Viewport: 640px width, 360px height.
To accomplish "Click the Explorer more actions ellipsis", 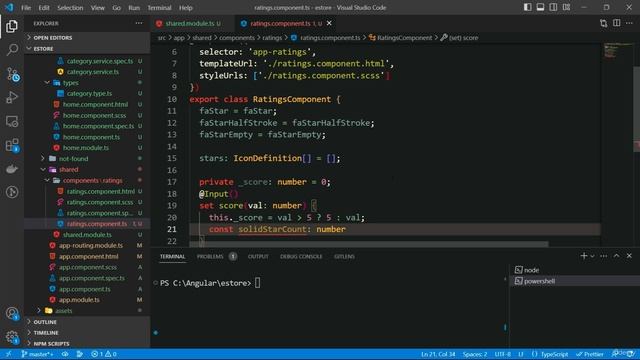I will [x=139, y=23].
